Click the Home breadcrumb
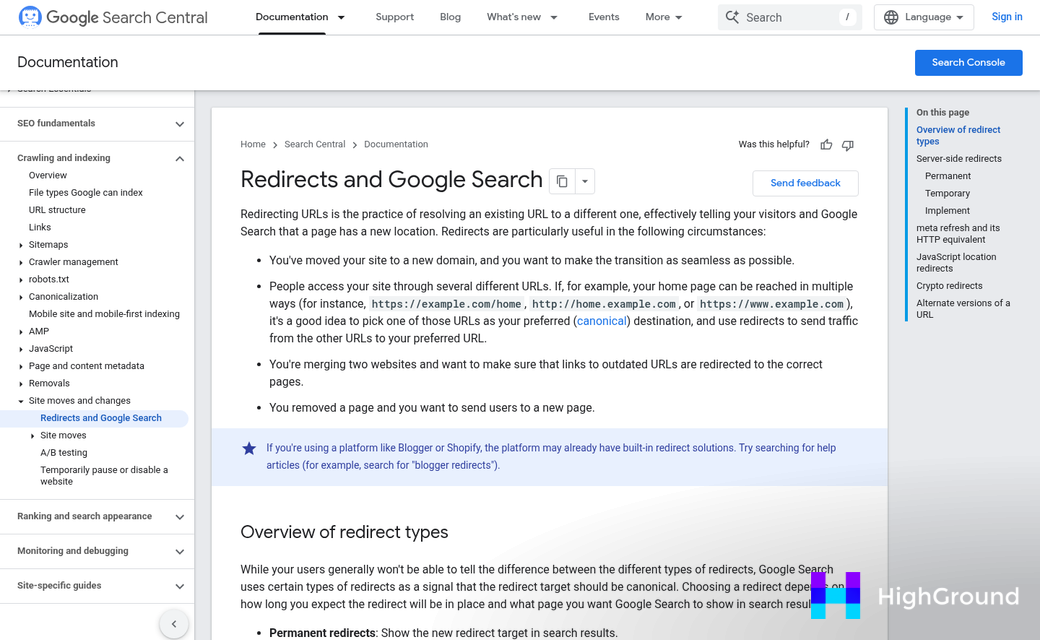Viewport: 1040px width, 640px height. point(253,144)
